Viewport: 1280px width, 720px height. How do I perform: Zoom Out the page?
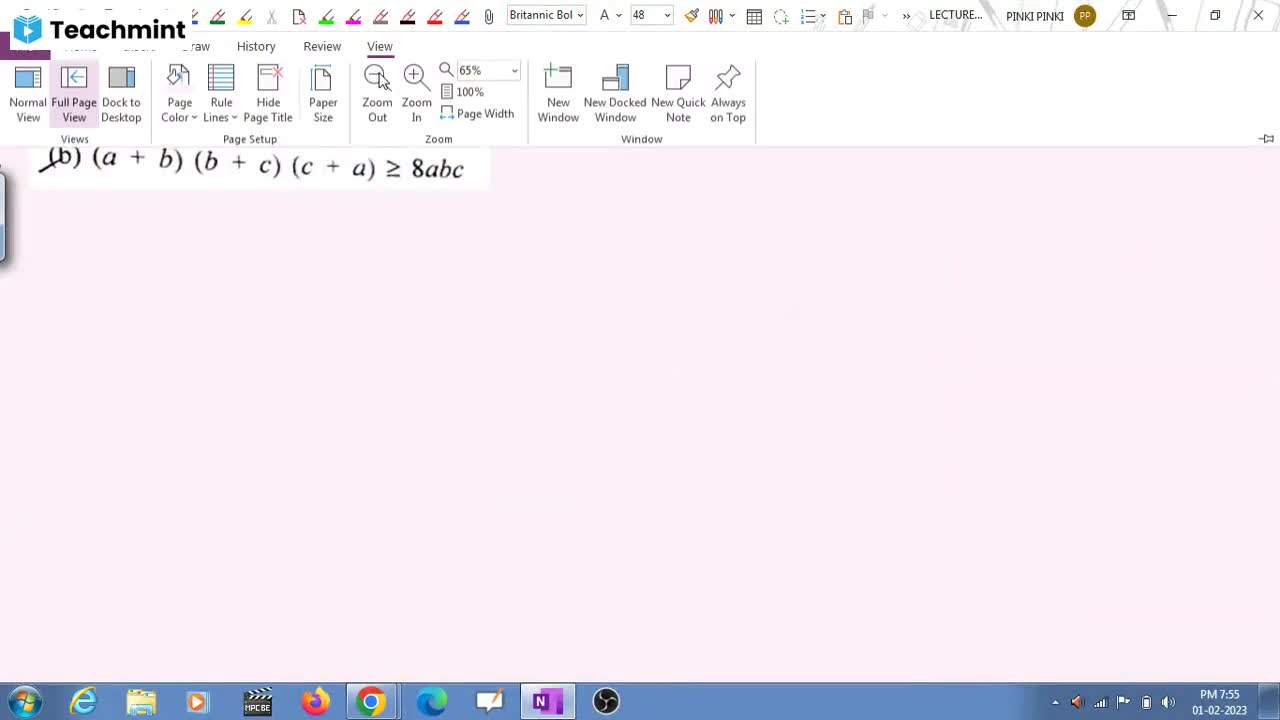(377, 95)
